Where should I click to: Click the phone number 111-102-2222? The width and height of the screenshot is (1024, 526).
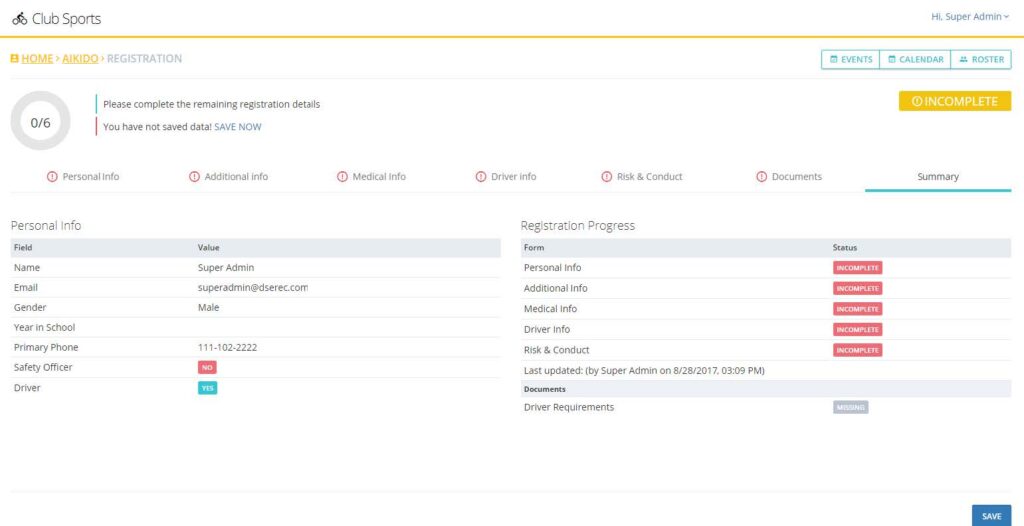(x=227, y=348)
